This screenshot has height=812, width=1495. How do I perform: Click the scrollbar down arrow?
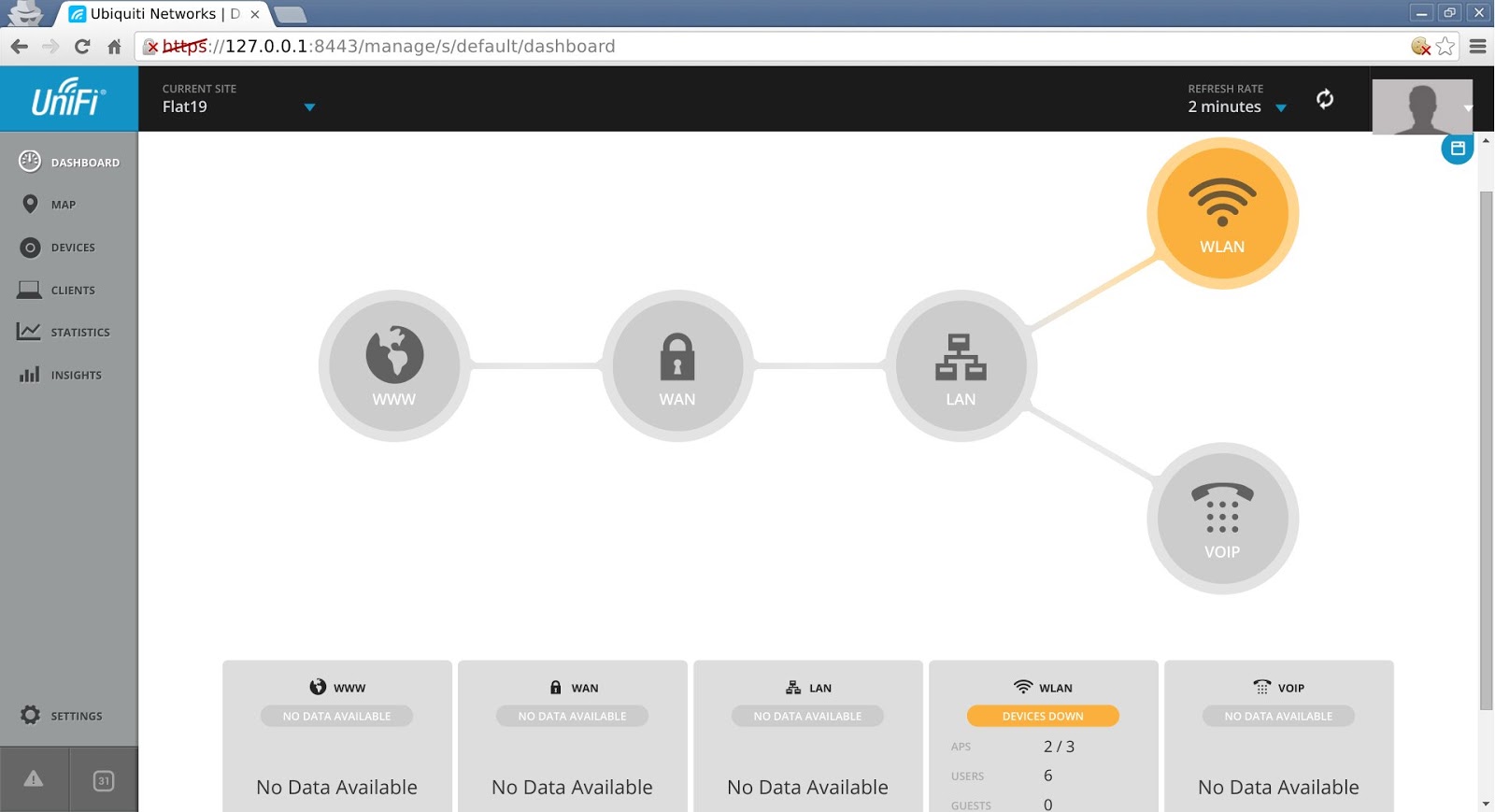pyautogui.click(x=1486, y=804)
